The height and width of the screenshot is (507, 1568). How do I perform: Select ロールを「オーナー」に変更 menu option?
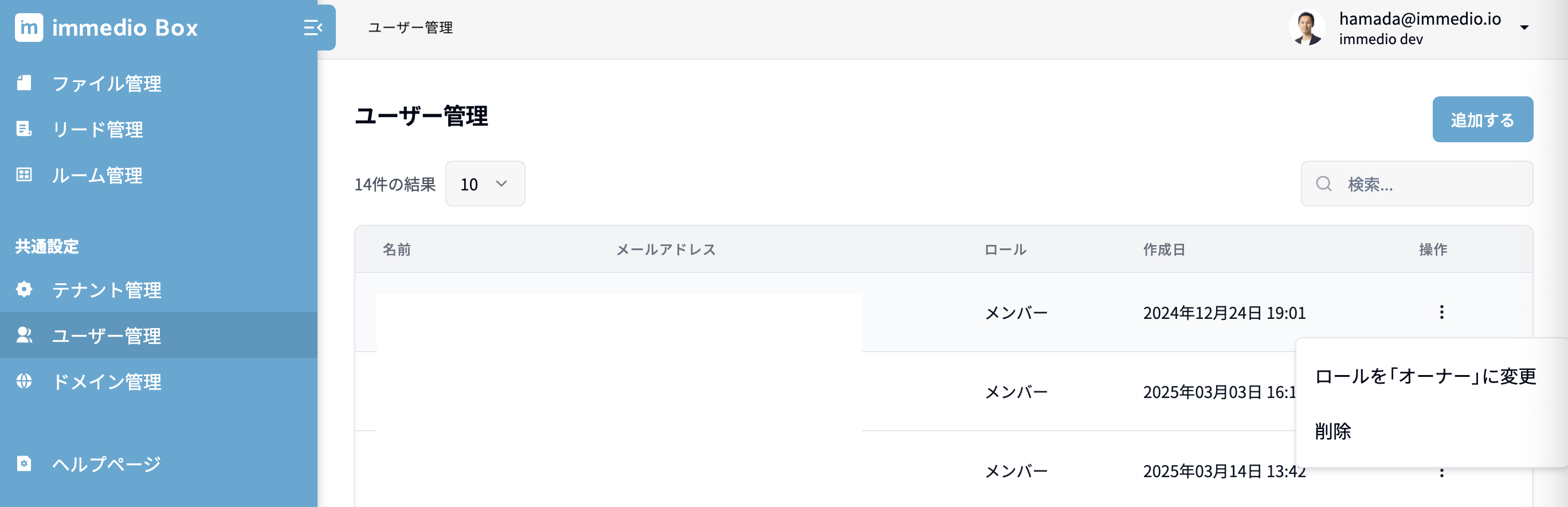pyautogui.click(x=1425, y=376)
